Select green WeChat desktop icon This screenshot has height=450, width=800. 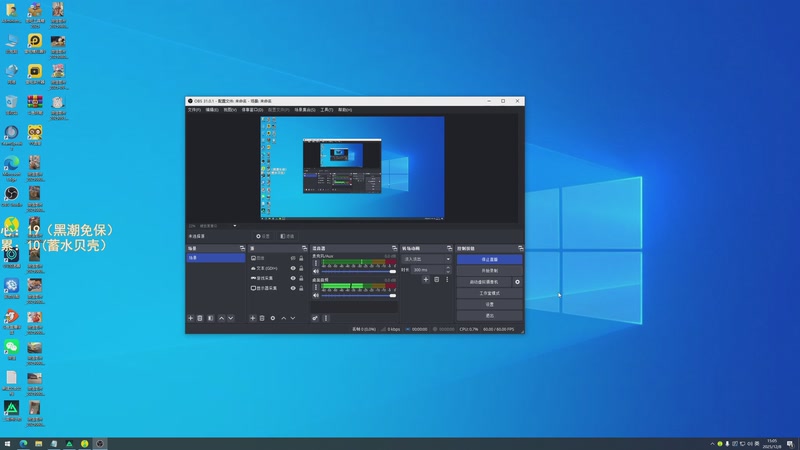[11, 349]
